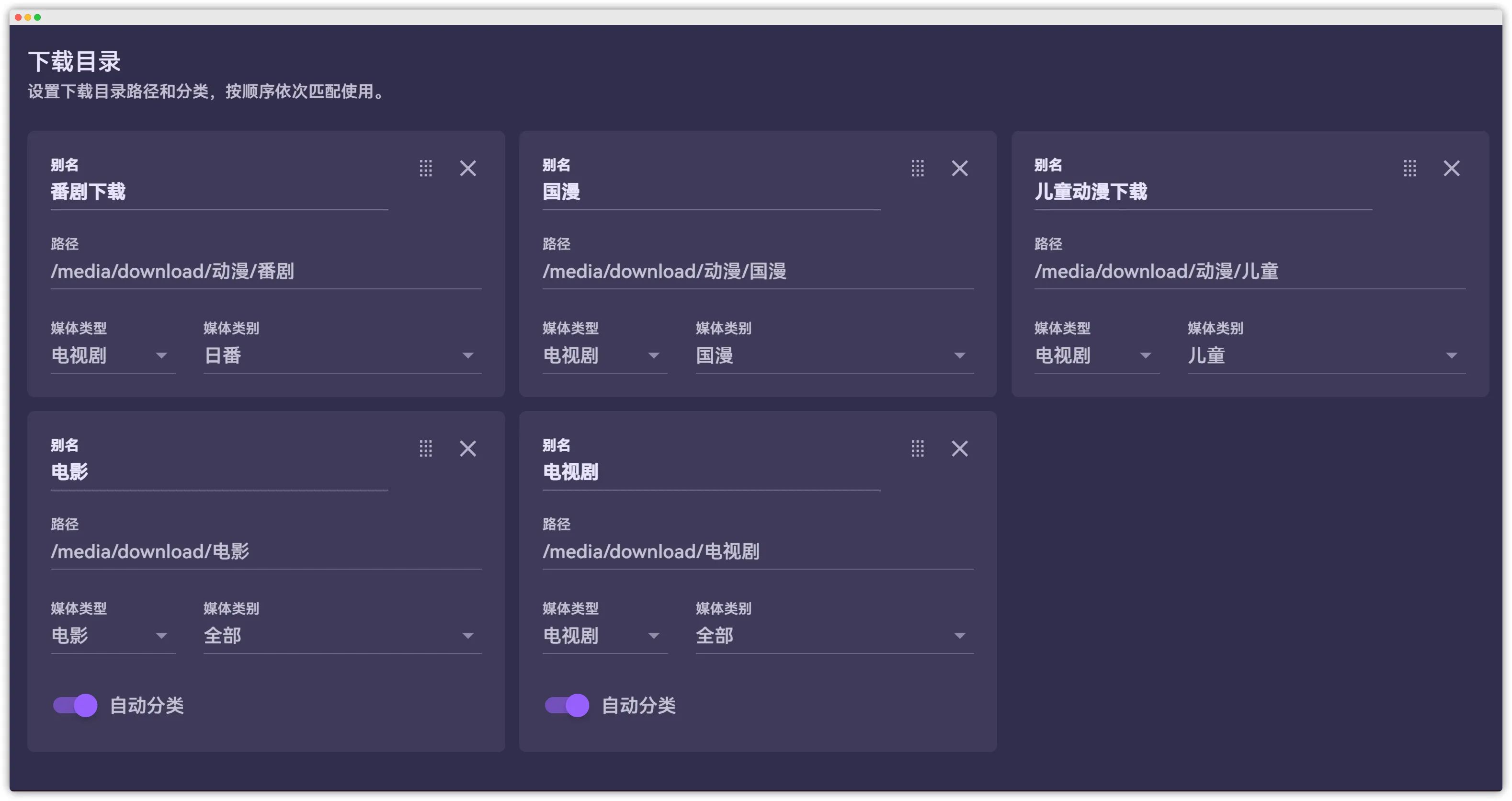Viewport: 1512px width, 801px height.
Task: Click the 自动分类 label in 电影 card
Action: click(x=147, y=705)
